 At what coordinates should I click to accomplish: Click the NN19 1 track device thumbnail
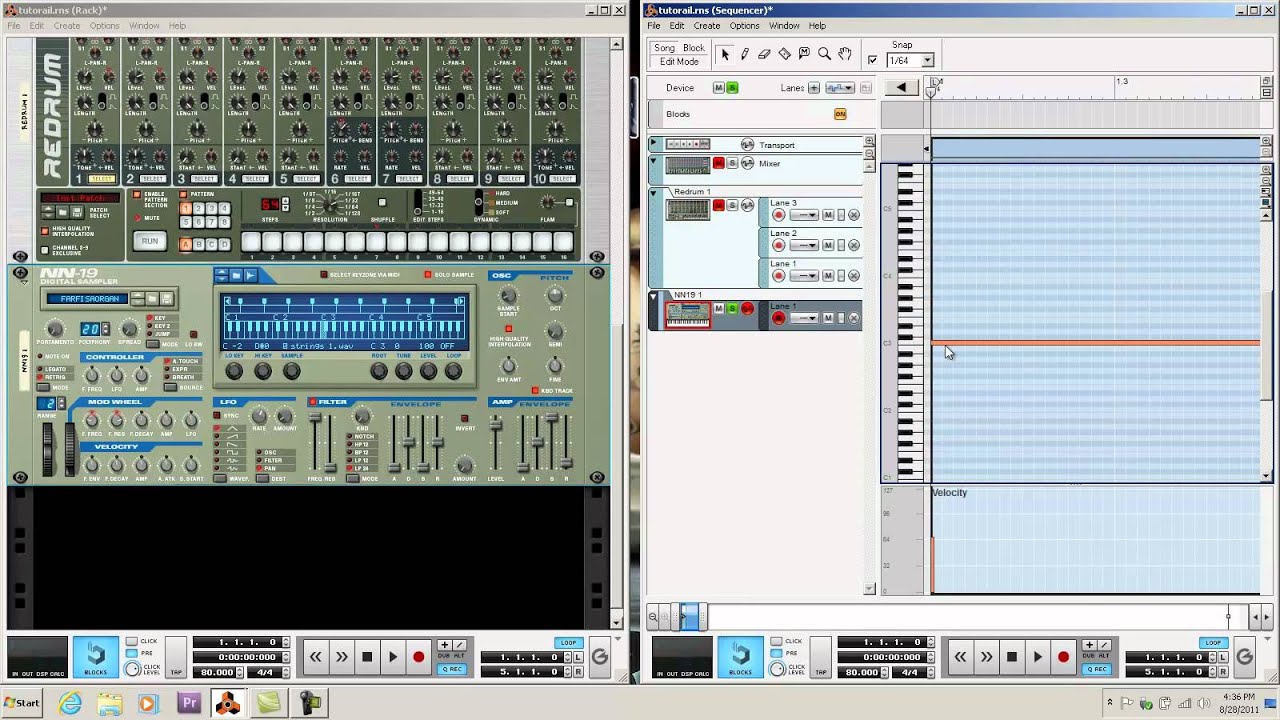click(x=688, y=314)
